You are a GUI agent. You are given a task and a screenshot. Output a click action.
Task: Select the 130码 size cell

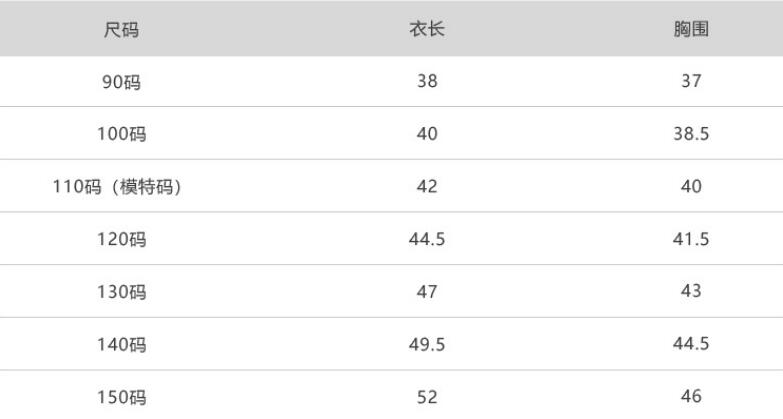point(122,292)
